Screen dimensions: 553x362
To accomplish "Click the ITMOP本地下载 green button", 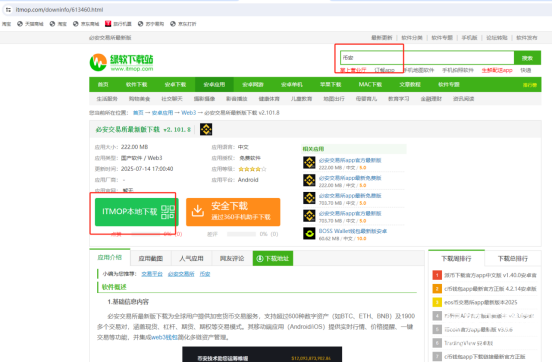I will [136, 212].
